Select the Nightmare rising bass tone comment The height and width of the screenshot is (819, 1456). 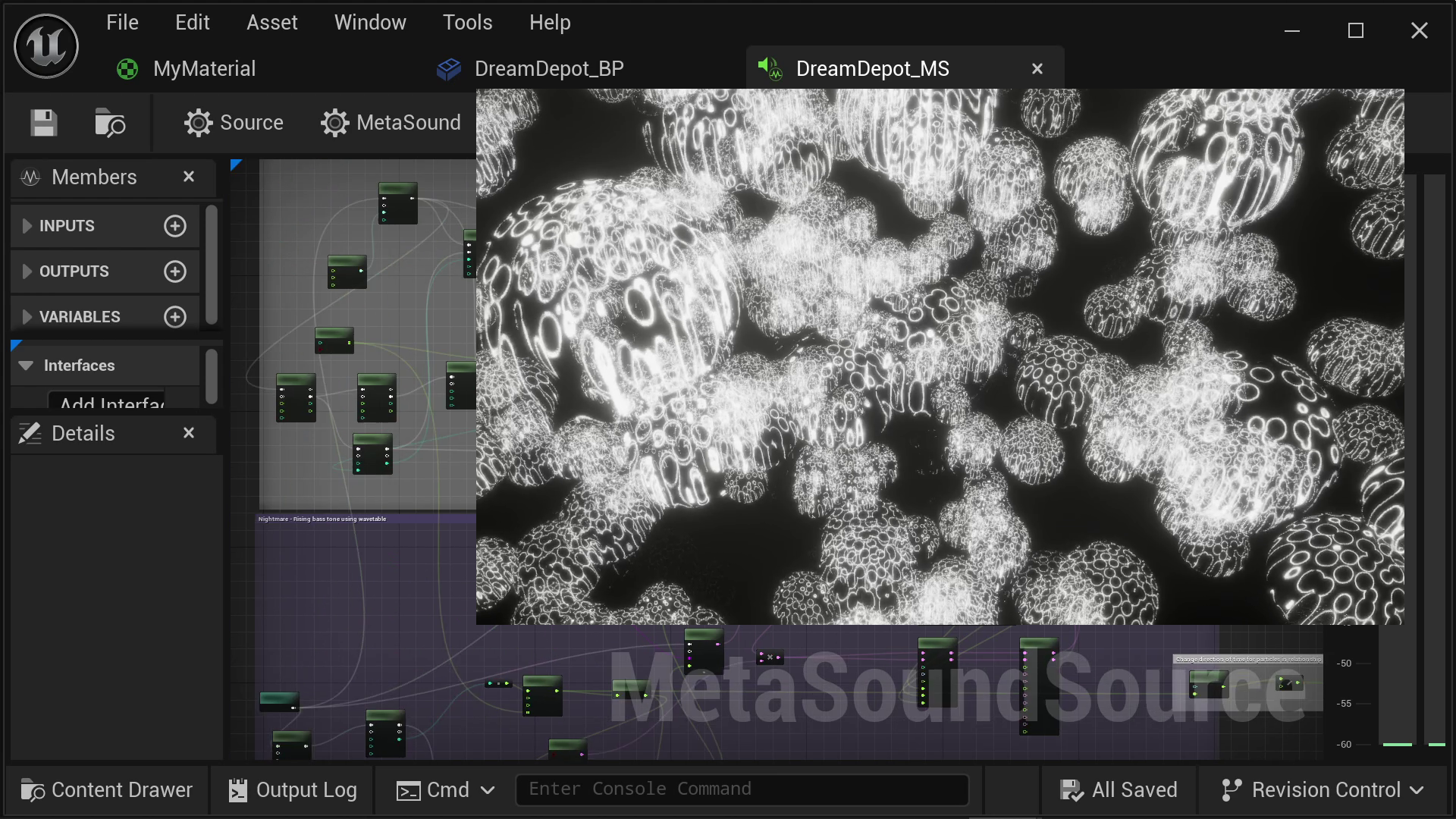[322, 519]
